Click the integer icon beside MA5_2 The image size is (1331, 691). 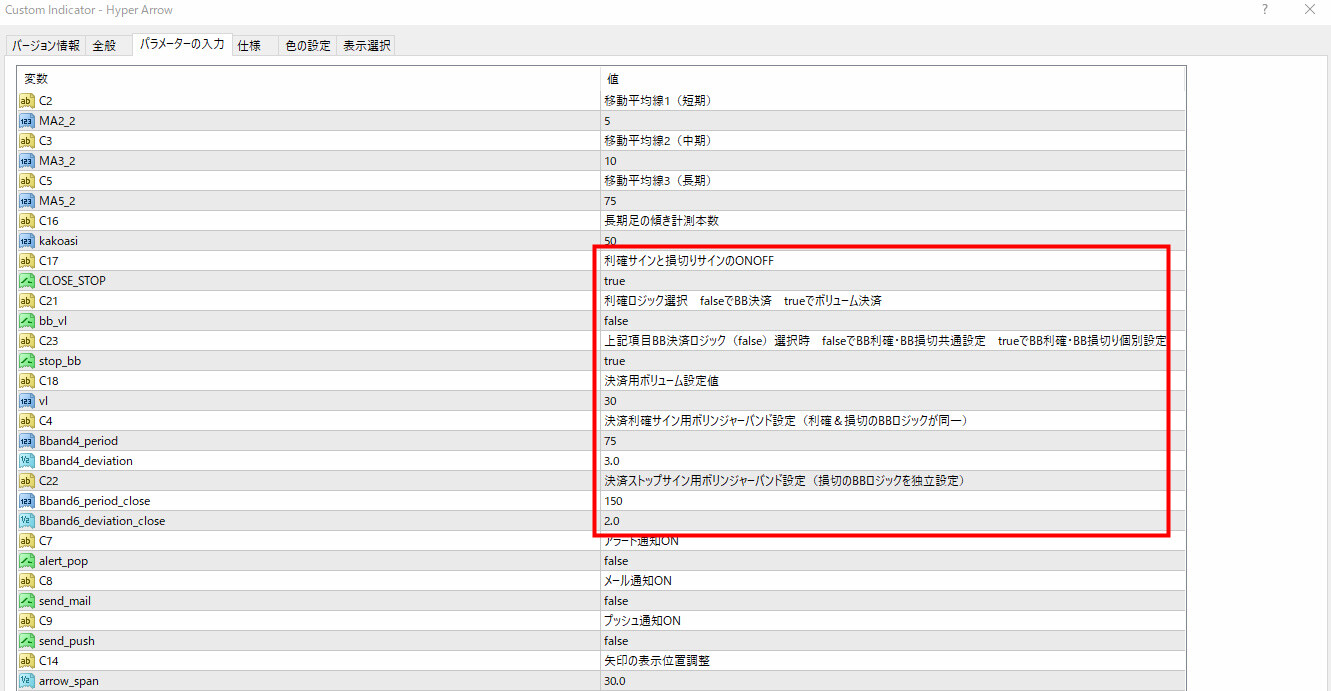[x=27, y=200]
